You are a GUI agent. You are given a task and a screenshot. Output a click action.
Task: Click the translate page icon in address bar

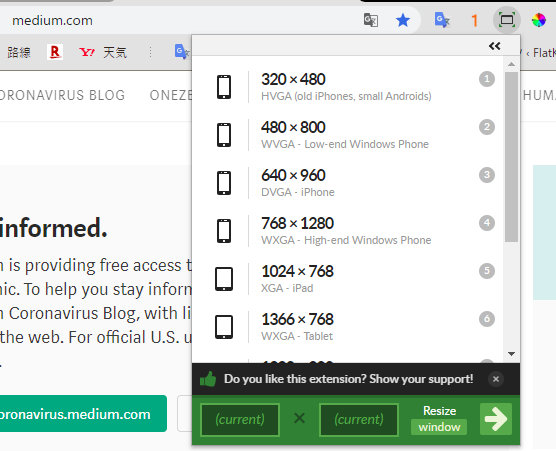(x=371, y=20)
